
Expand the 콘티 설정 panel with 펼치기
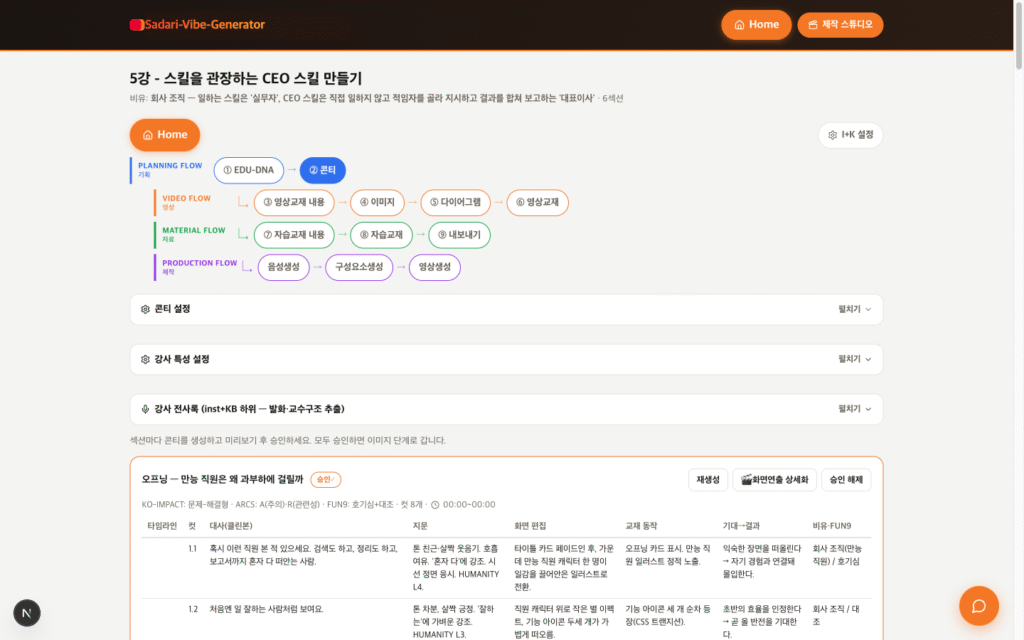[x=854, y=309]
